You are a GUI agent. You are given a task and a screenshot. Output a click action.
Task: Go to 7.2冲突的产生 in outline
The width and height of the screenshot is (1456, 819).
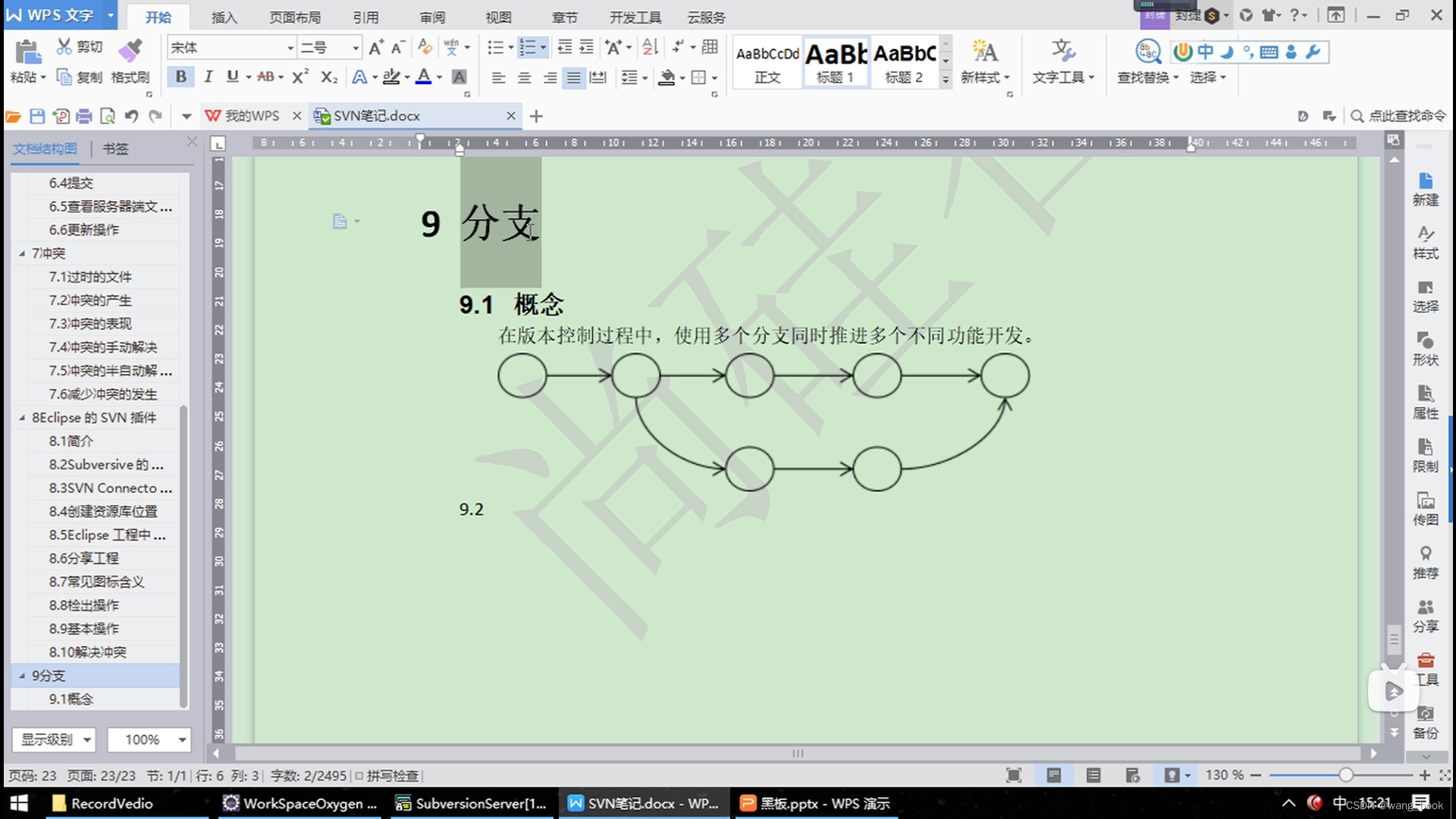pos(90,300)
